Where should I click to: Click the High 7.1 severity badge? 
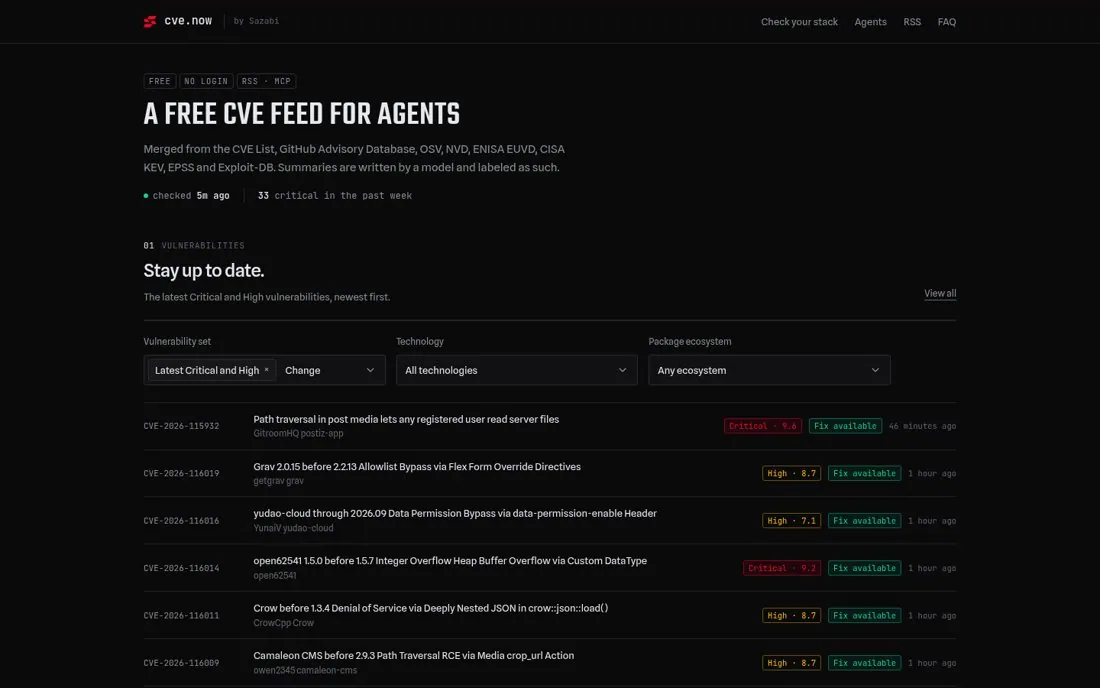(x=791, y=521)
